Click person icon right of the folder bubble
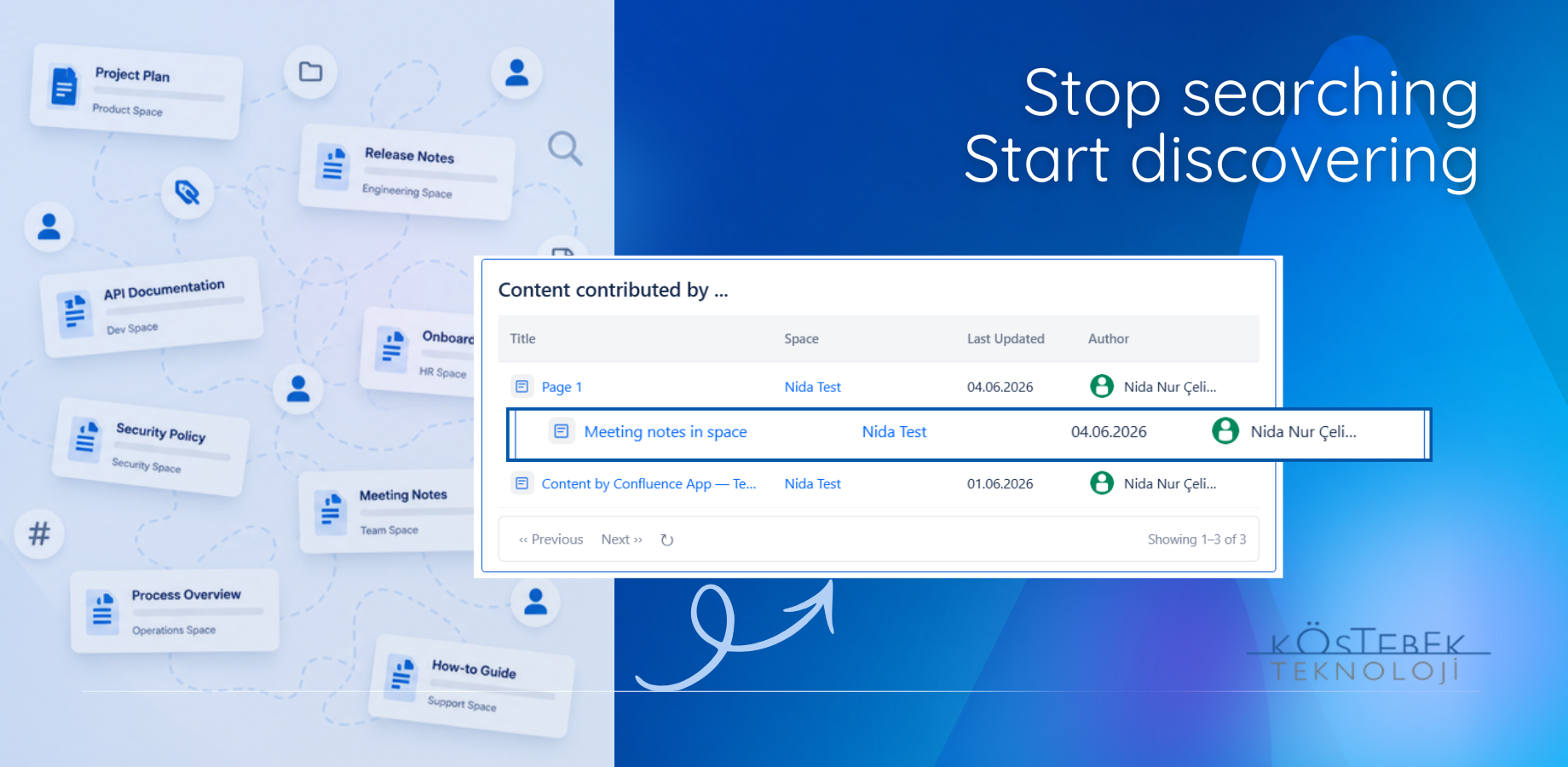The image size is (1568, 767). [x=516, y=72]
